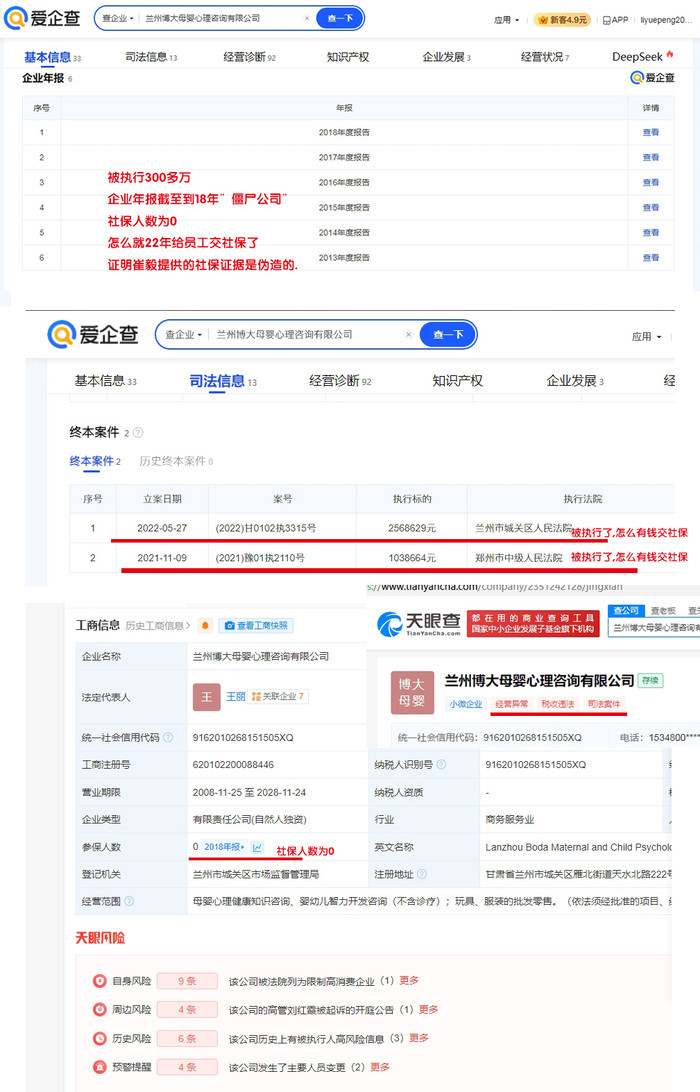This screenshot has width=700, height=1092.
Task: Clear the top search box with the X icon
Action: 306,18
